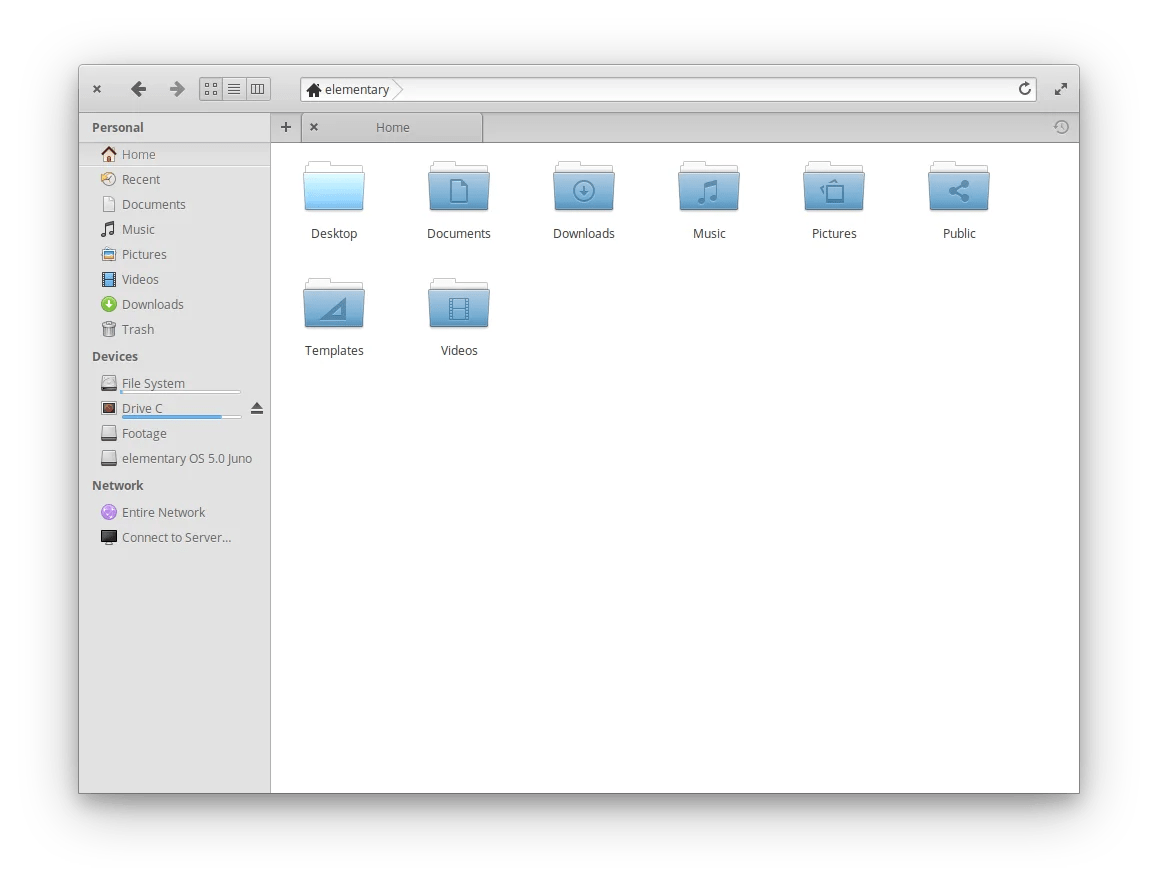Open Trash from the sidebar
The width and height of the screenshot is (1158, 886).
pyautogui.click(x=137, y=329)
